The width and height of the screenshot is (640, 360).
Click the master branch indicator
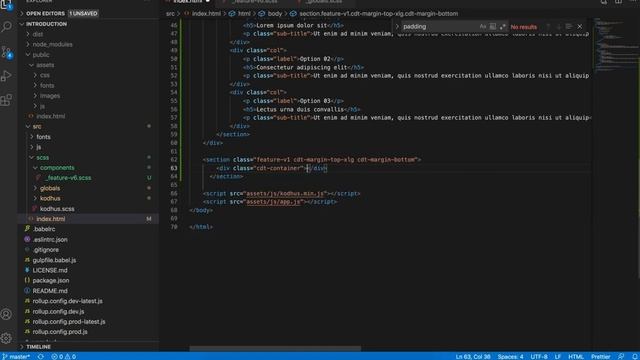click(x=16, y=356)
